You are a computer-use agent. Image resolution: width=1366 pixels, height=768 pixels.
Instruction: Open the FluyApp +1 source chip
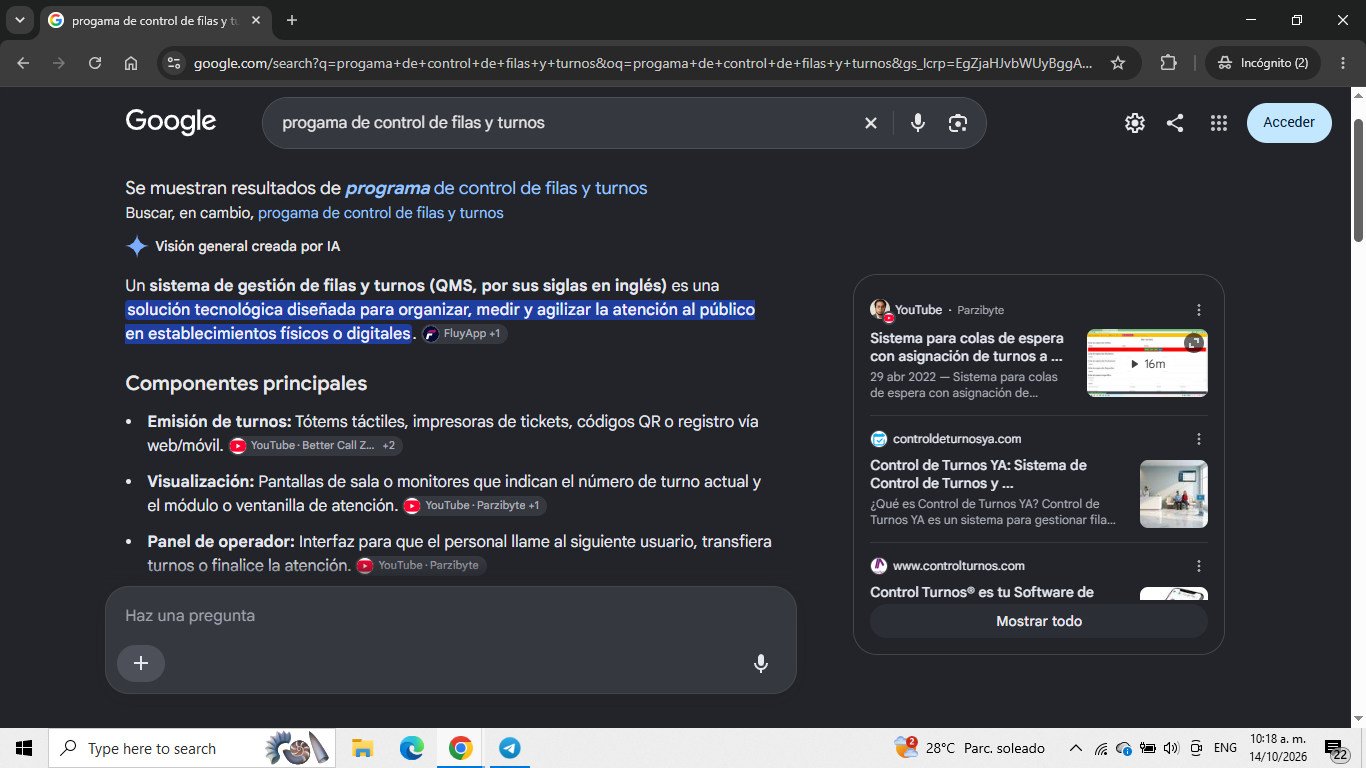tap(464, 334)
